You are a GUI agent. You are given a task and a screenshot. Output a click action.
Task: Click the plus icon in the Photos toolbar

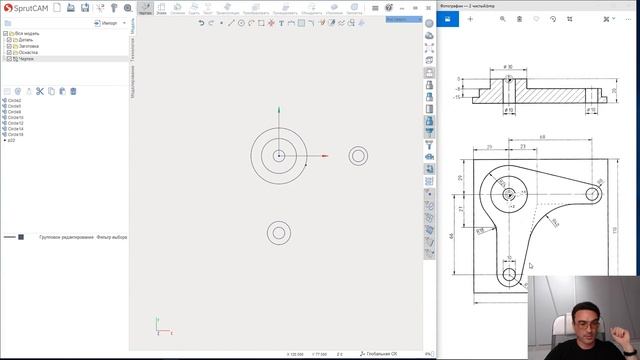click(470, 19)
